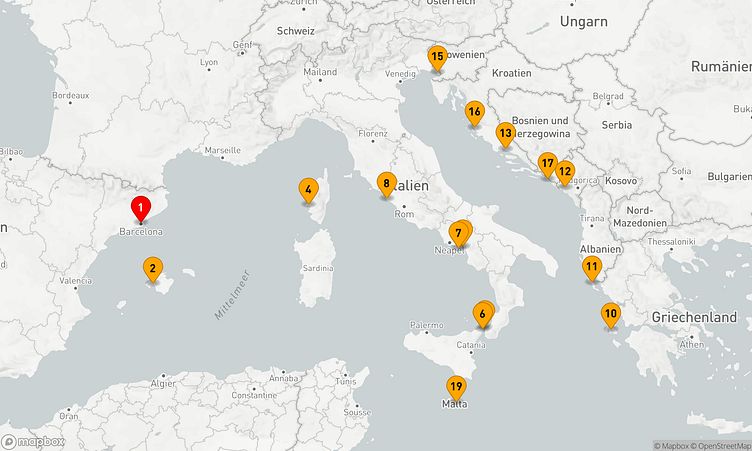Click map marker number 13
Viewport: 752px width, 451px height.
505,133
